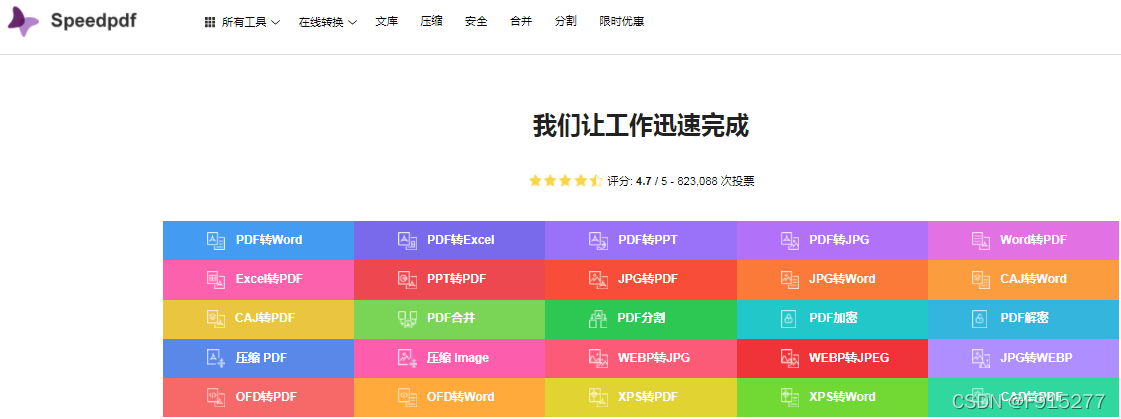
Task: Click the JPG转Word tile icon
Action: click(x=790, y=279)
